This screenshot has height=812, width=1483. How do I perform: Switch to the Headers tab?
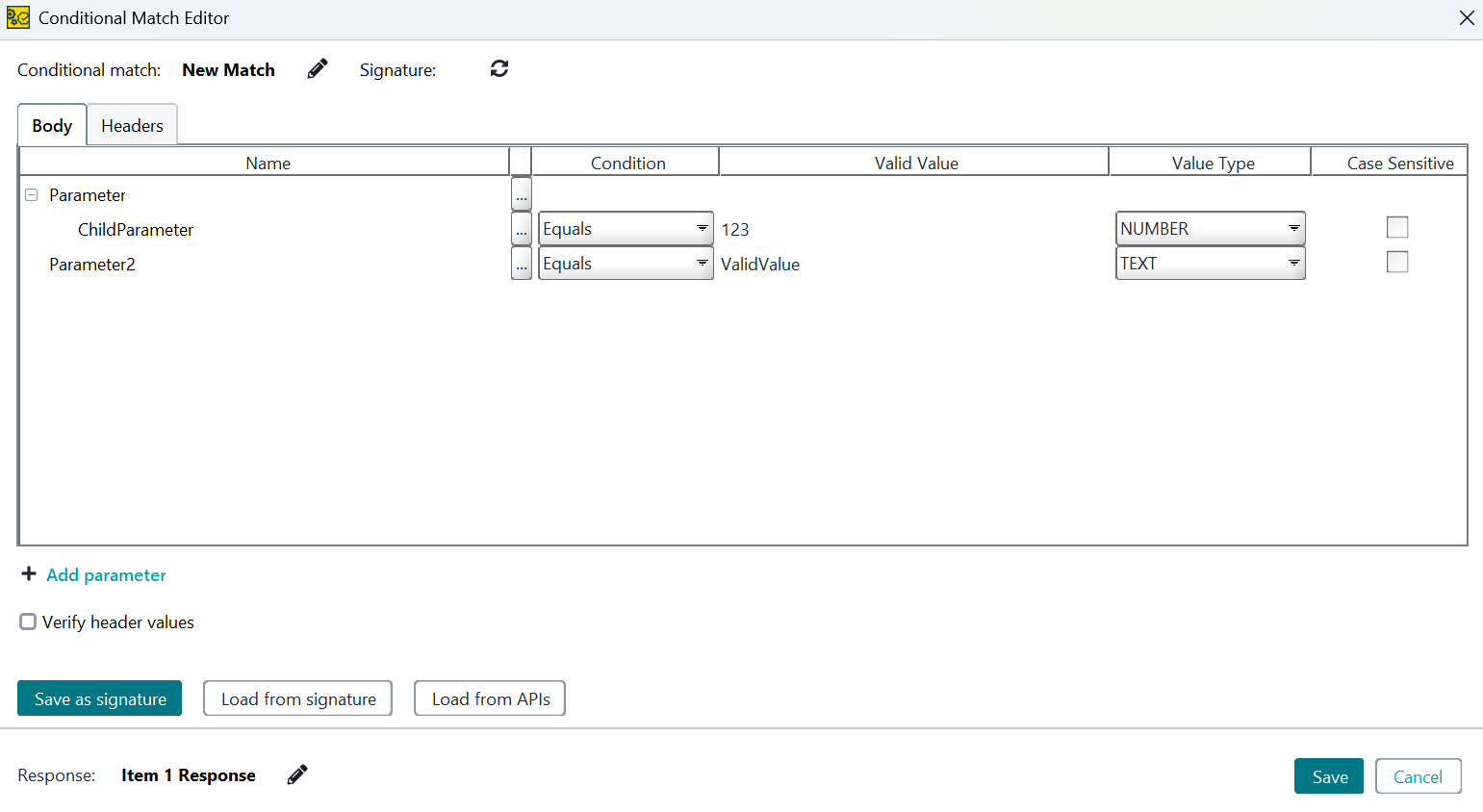click(132, 125)
